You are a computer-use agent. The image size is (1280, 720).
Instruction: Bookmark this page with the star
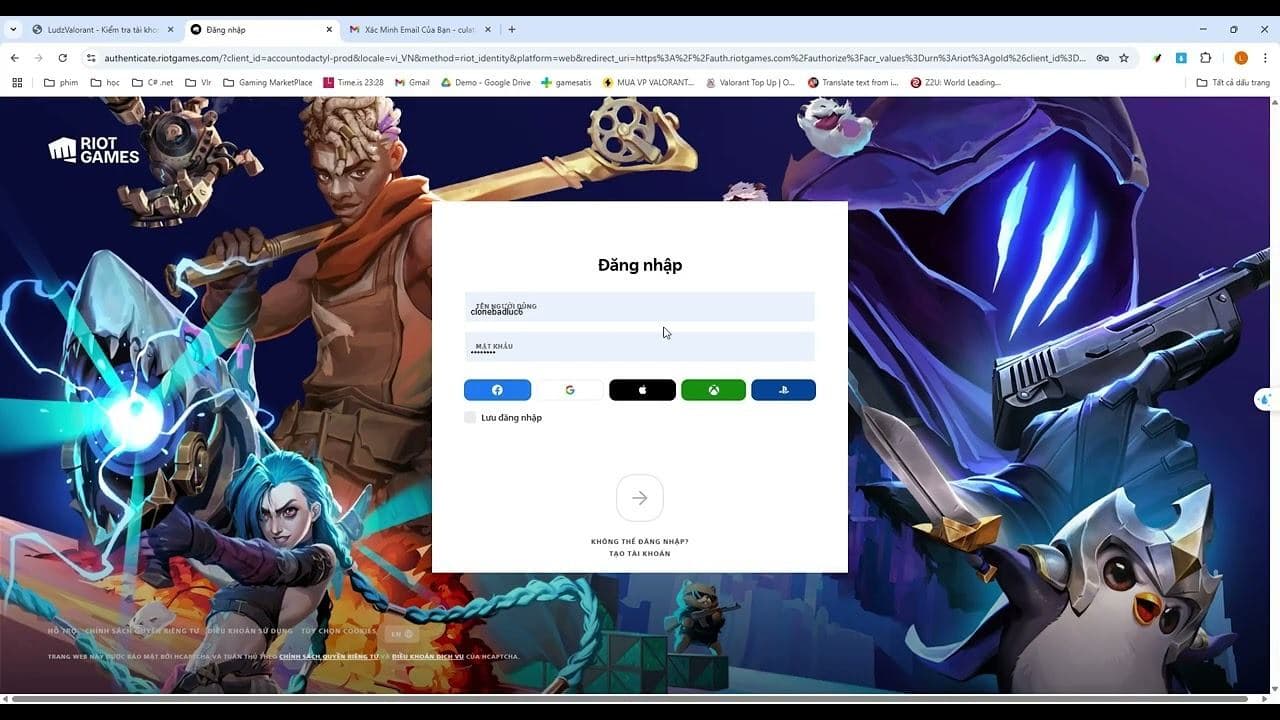click(1124, 58)
